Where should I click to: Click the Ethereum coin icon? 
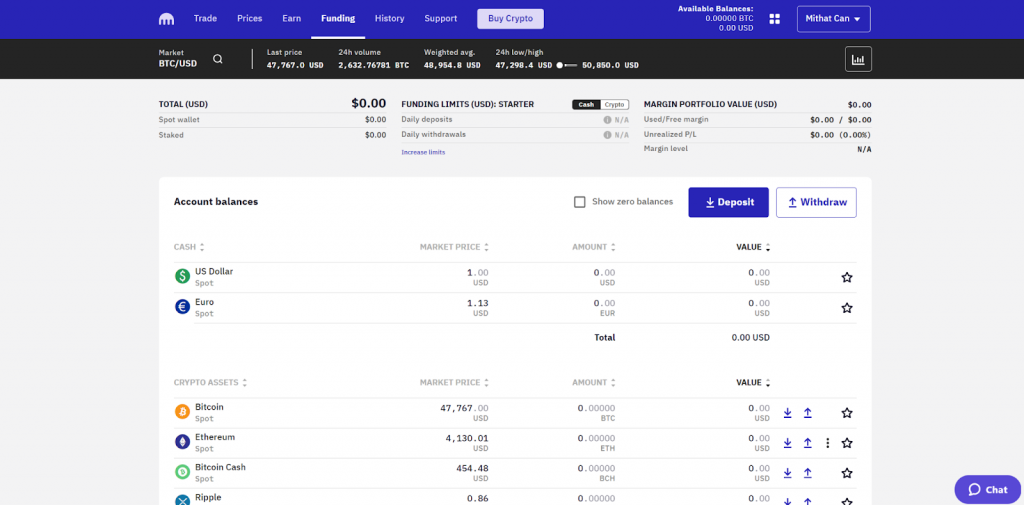(182, 442)
